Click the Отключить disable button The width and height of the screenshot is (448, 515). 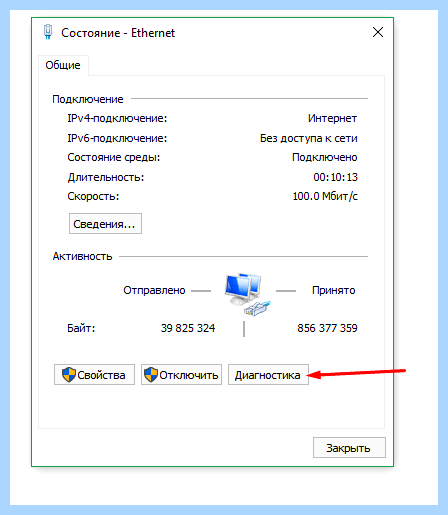coord(181,375)
